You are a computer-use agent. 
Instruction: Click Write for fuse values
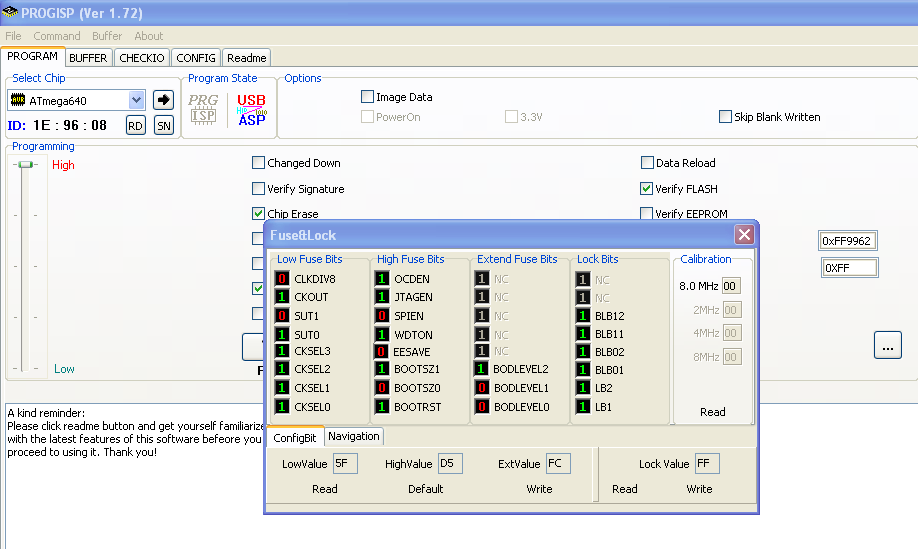(539, 489)
